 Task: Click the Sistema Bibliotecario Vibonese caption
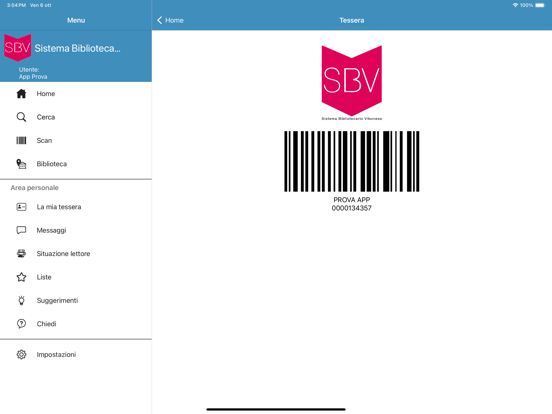[x=352, y=119]
